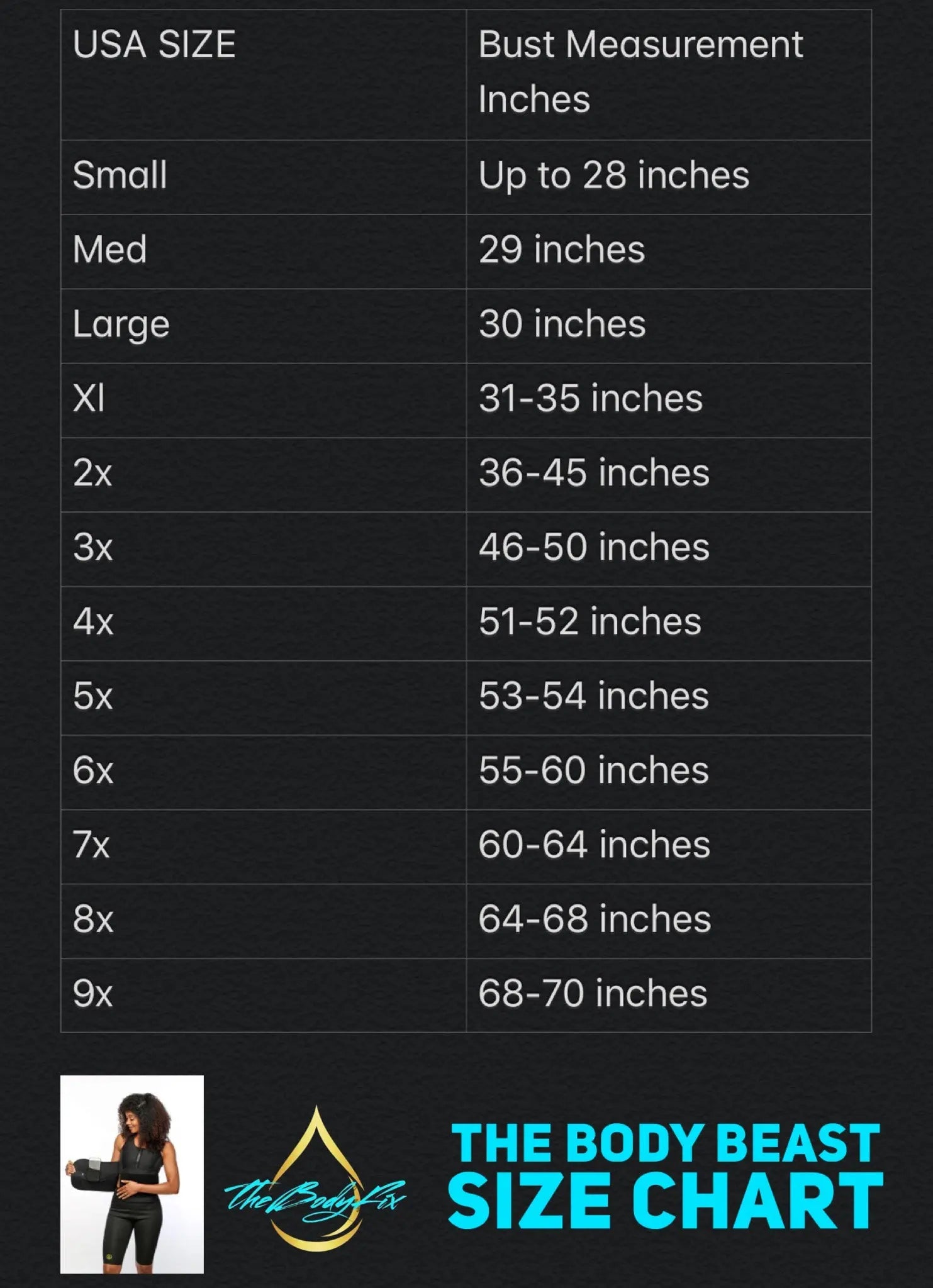933x1288 pixels.
Task: Select the '36-45 inches' measurement cell
Action: [594, 473]
